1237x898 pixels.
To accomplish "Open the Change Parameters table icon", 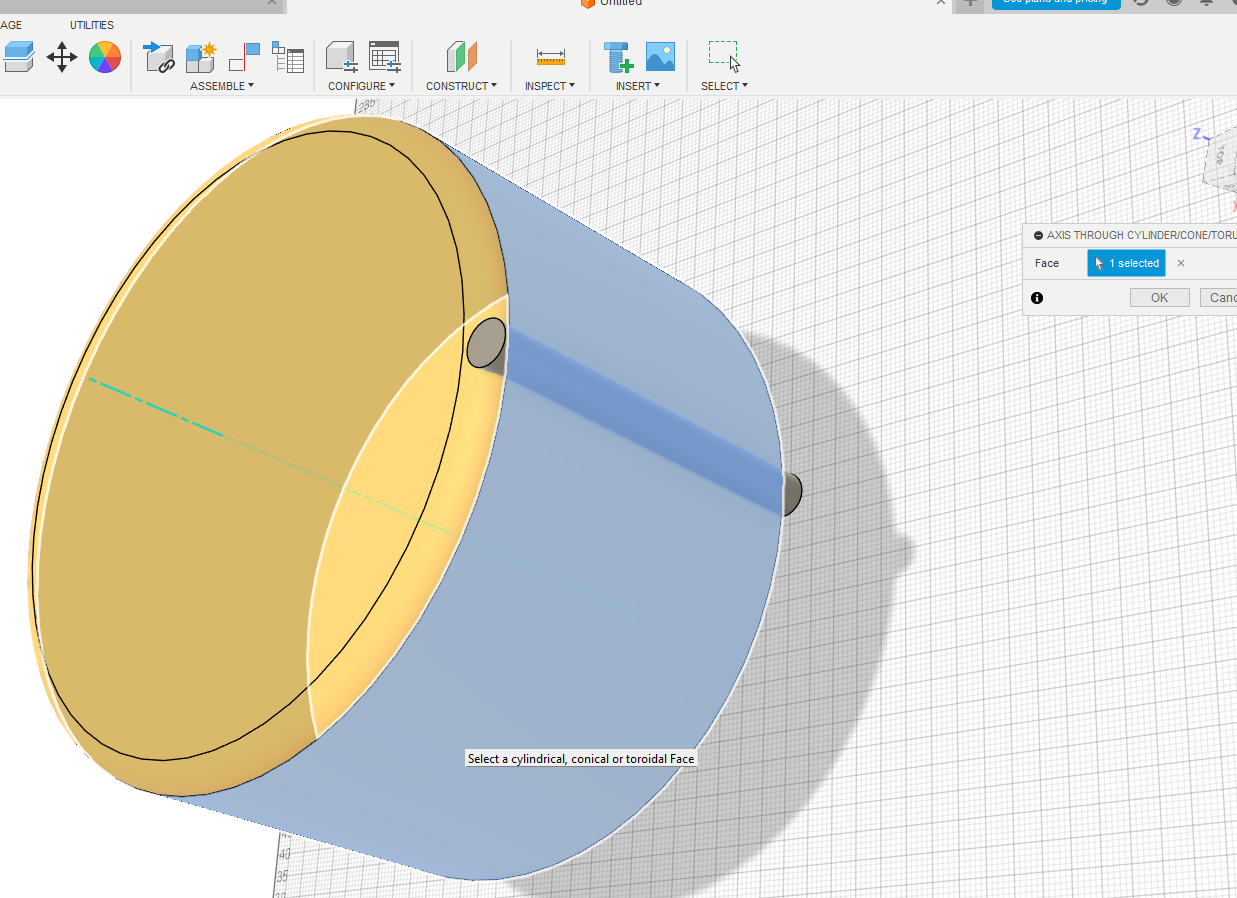I will 384,57.
